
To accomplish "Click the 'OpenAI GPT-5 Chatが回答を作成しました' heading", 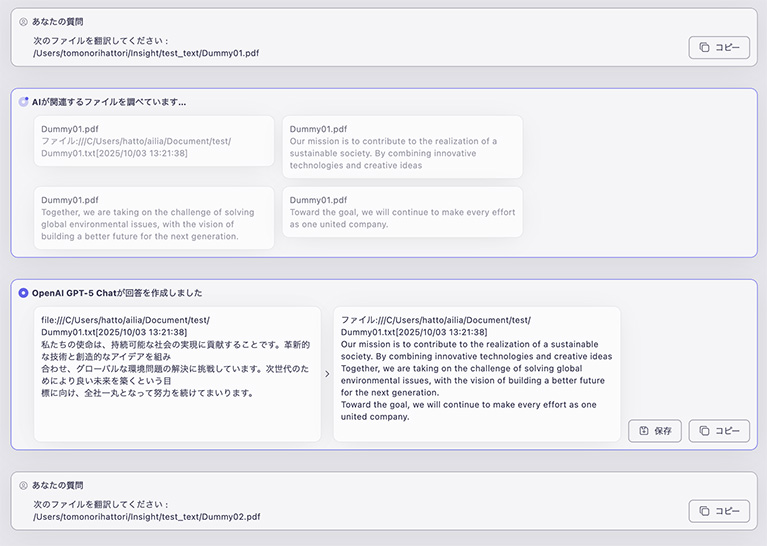I will (117, 293).
